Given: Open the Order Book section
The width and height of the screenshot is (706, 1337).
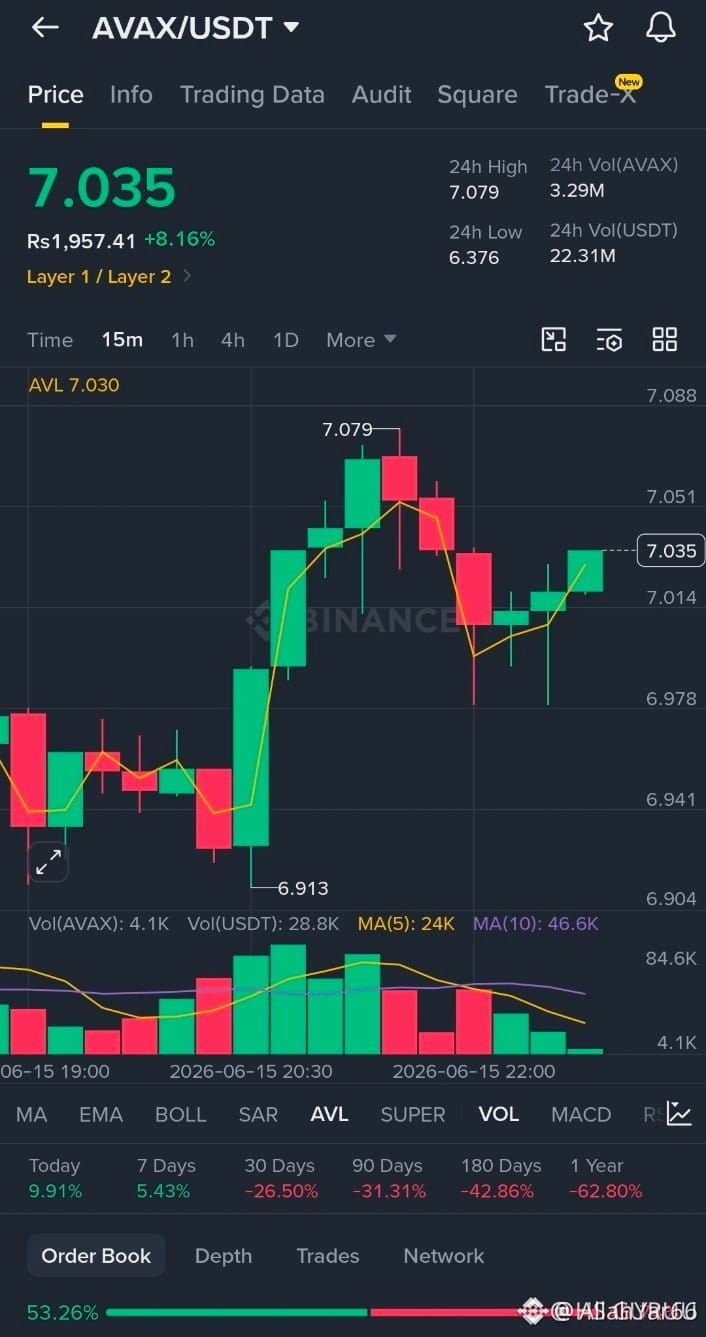Looking at the screenshot, I should (96, 1256).
